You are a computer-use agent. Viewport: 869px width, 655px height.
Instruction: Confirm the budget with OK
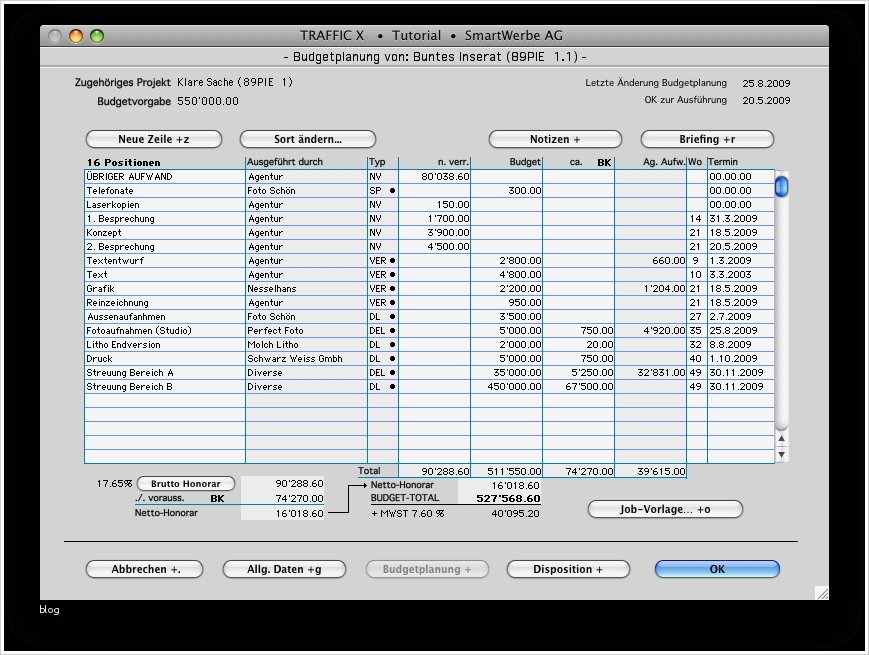point(716,569)
